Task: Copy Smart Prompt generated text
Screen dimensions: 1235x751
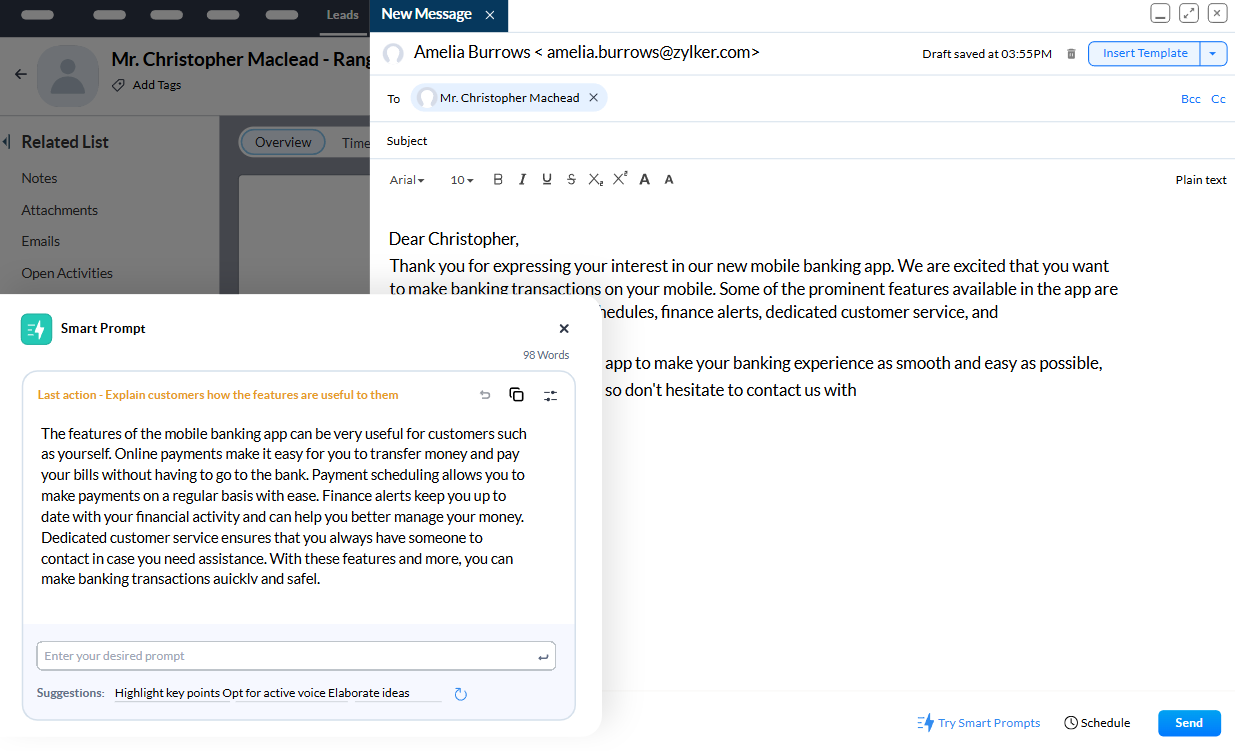Action: 517,395
